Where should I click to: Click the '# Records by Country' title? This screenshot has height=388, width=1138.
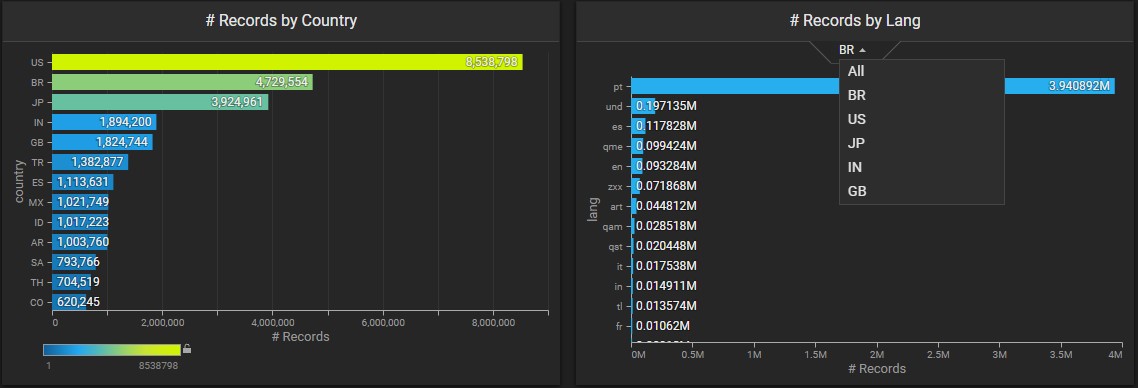281,20
